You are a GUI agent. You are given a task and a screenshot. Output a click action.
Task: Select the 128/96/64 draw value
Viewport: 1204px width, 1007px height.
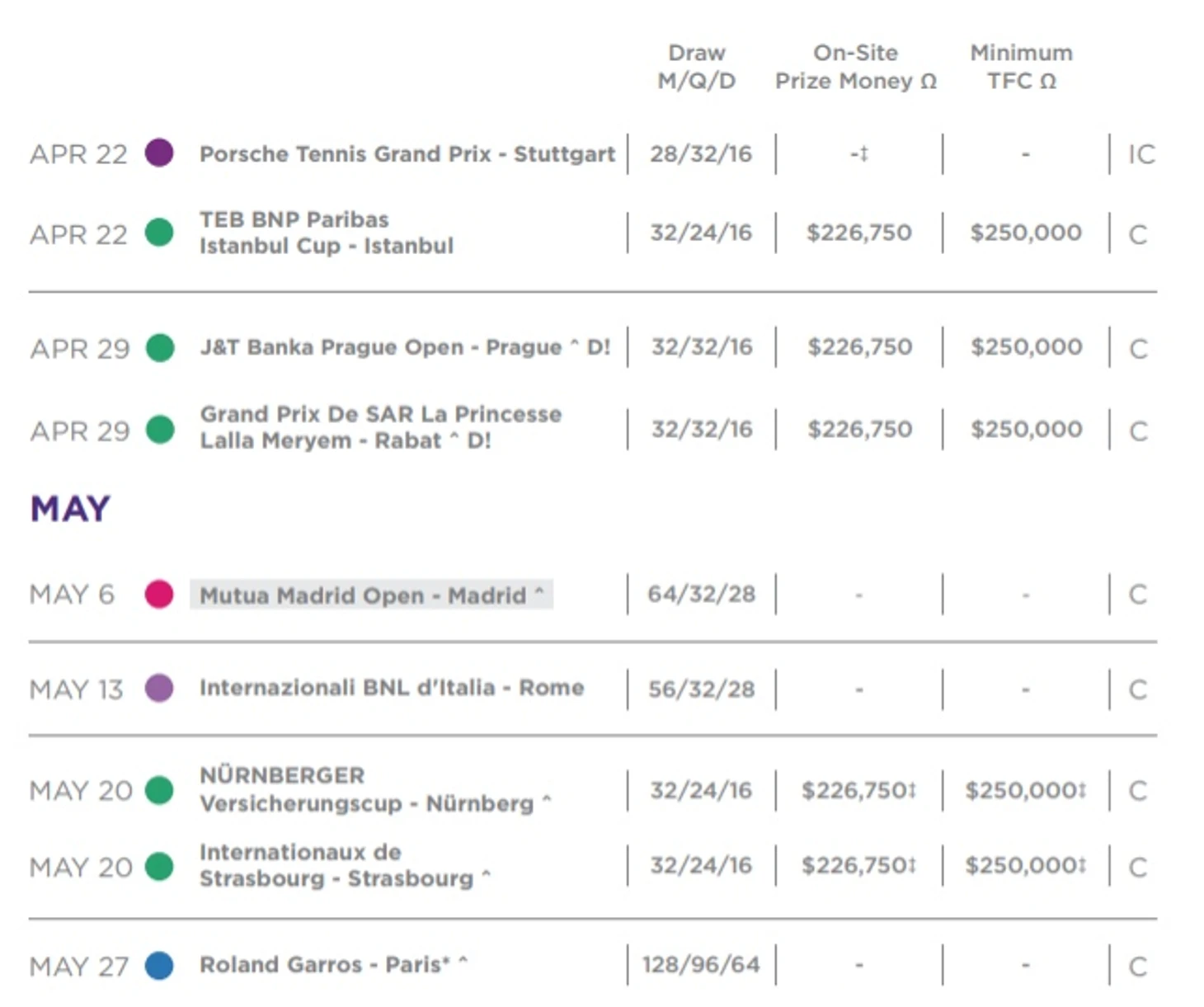[x=701, y=964]
